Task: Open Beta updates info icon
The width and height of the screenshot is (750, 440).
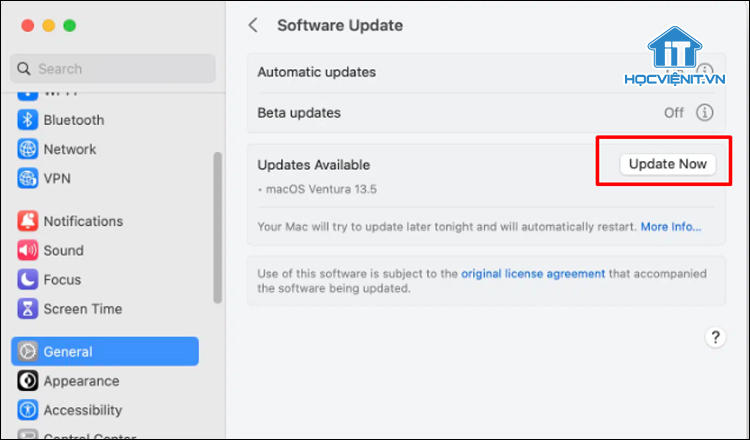Action: tap(705, 113)
